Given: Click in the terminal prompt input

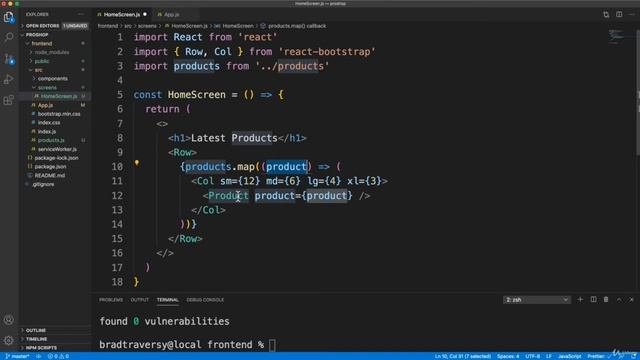Looking at the screenshot, I should 272,345.
